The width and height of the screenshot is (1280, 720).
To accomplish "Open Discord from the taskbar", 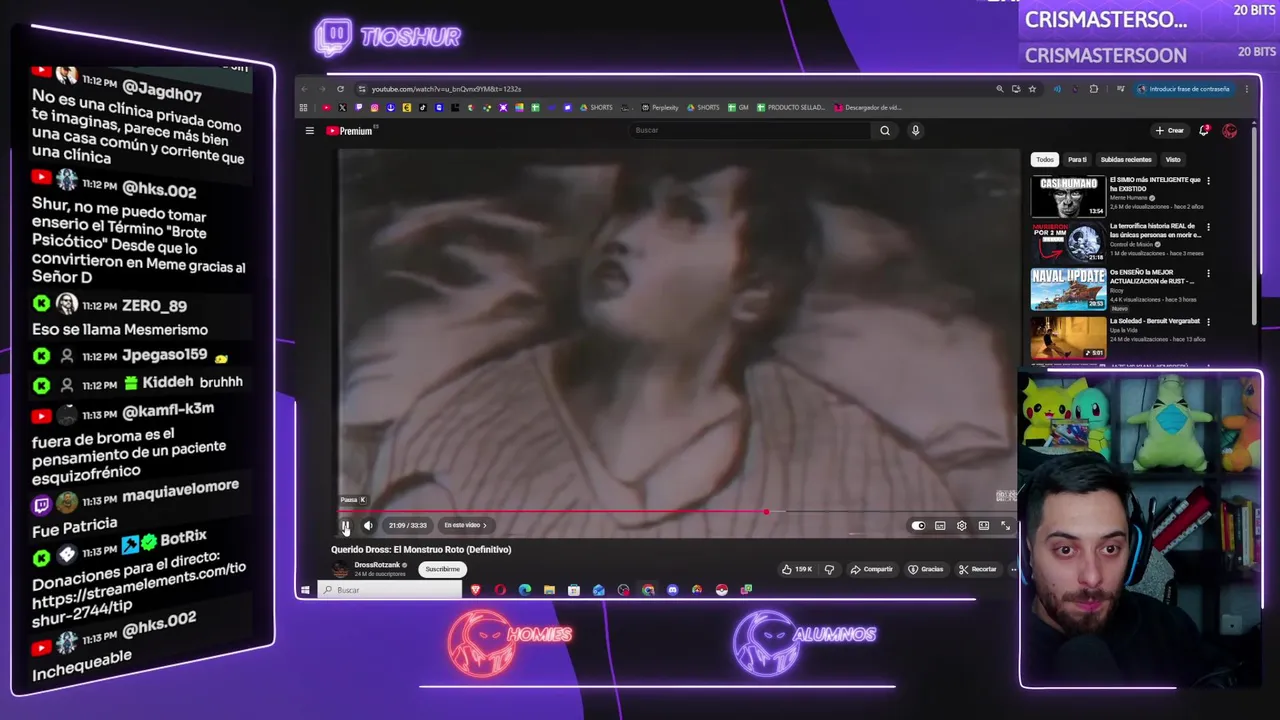I will 672,590.
